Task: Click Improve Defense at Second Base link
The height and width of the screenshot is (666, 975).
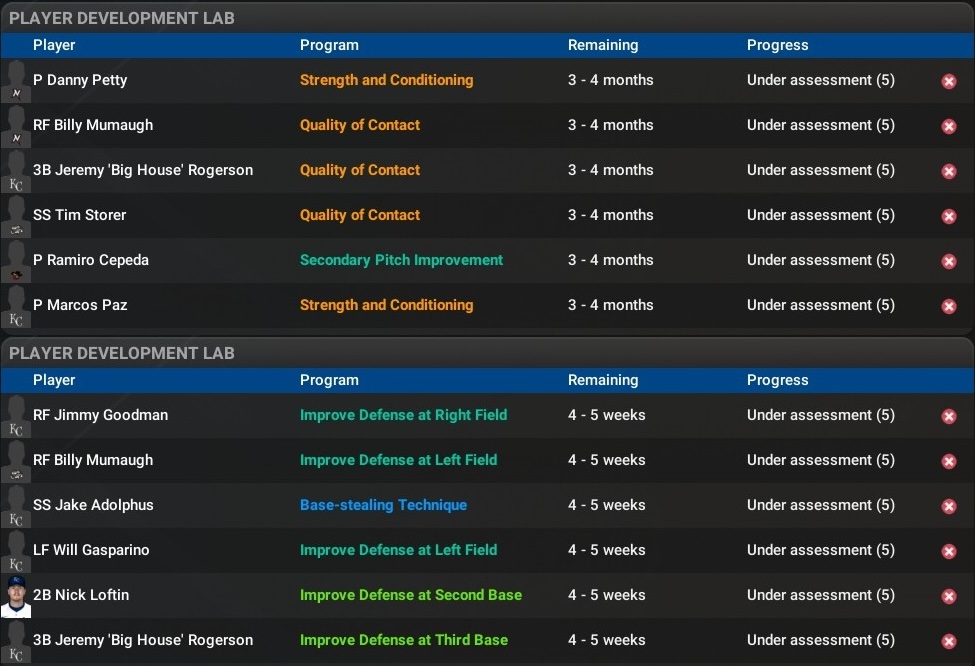Action: point(410,595)
